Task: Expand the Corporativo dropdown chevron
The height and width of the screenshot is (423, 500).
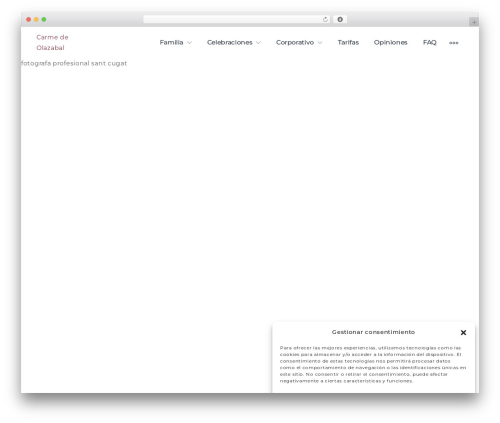Action: pos(320,43)
